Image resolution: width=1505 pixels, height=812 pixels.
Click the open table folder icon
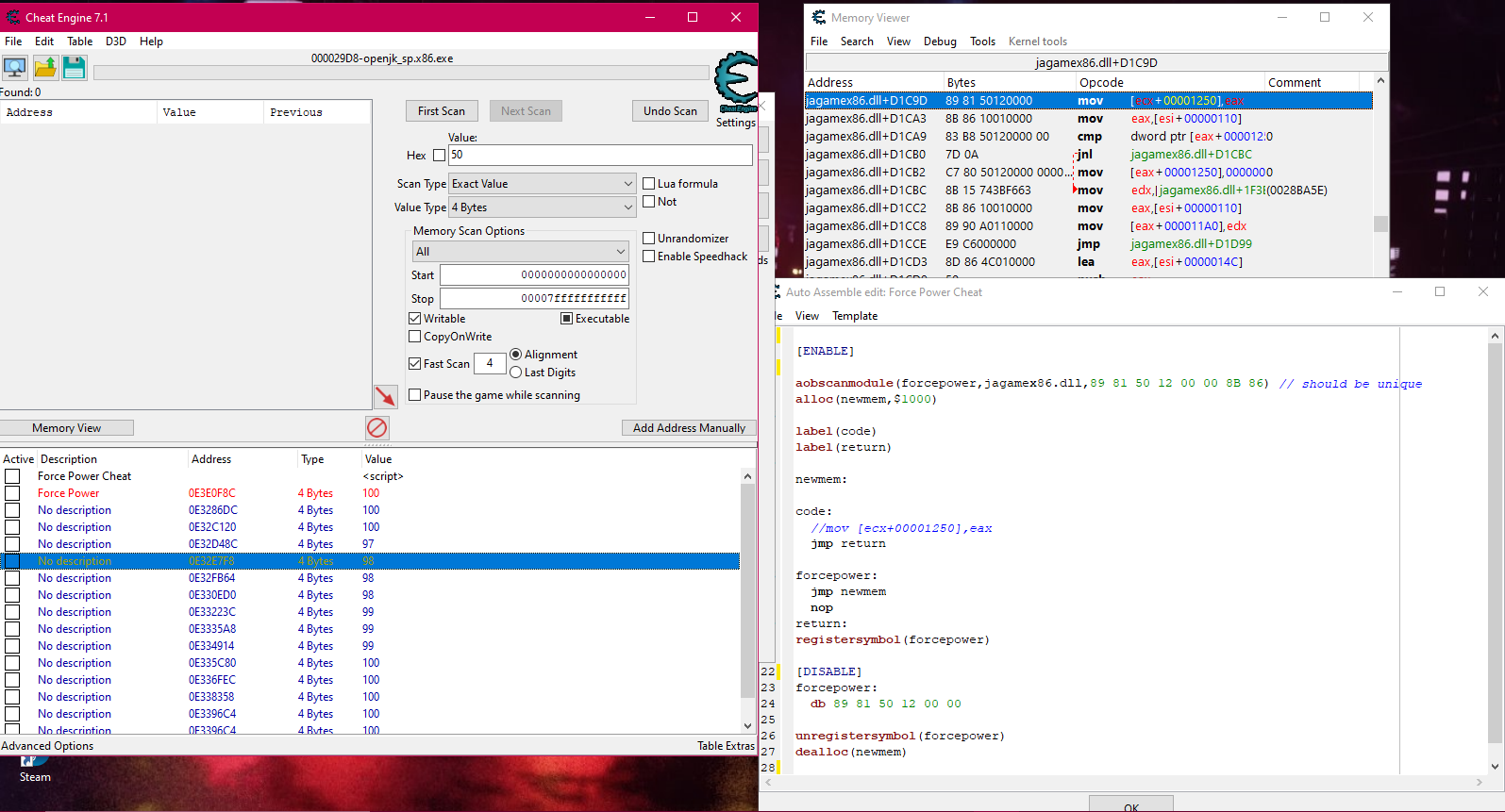[45, 68]
